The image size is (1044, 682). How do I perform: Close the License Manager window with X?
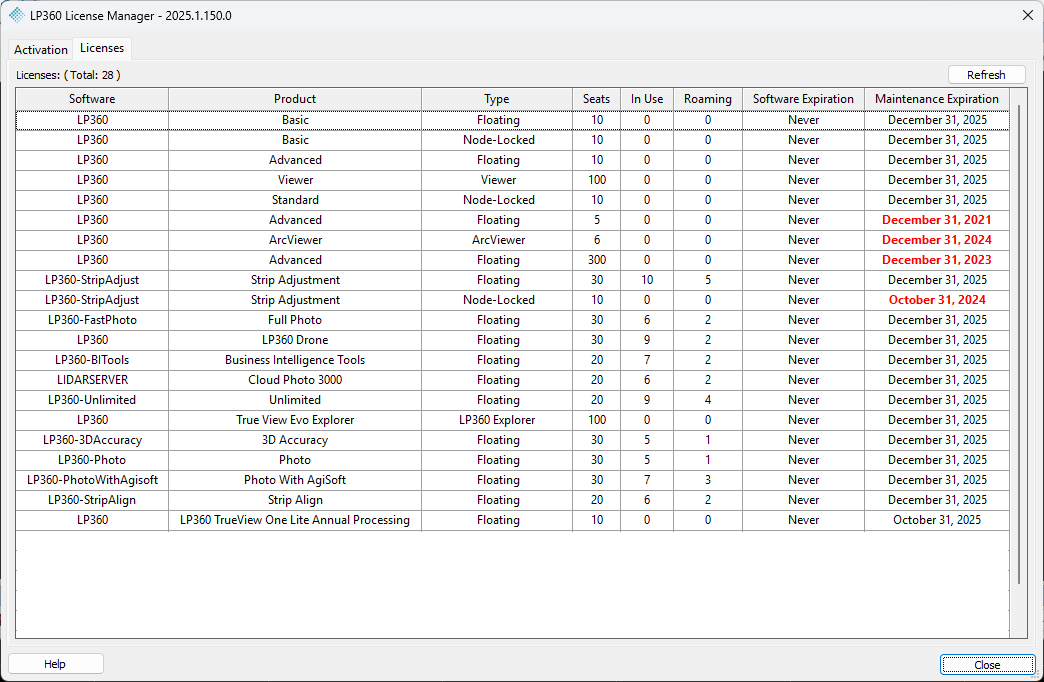tap(1027, 15)
